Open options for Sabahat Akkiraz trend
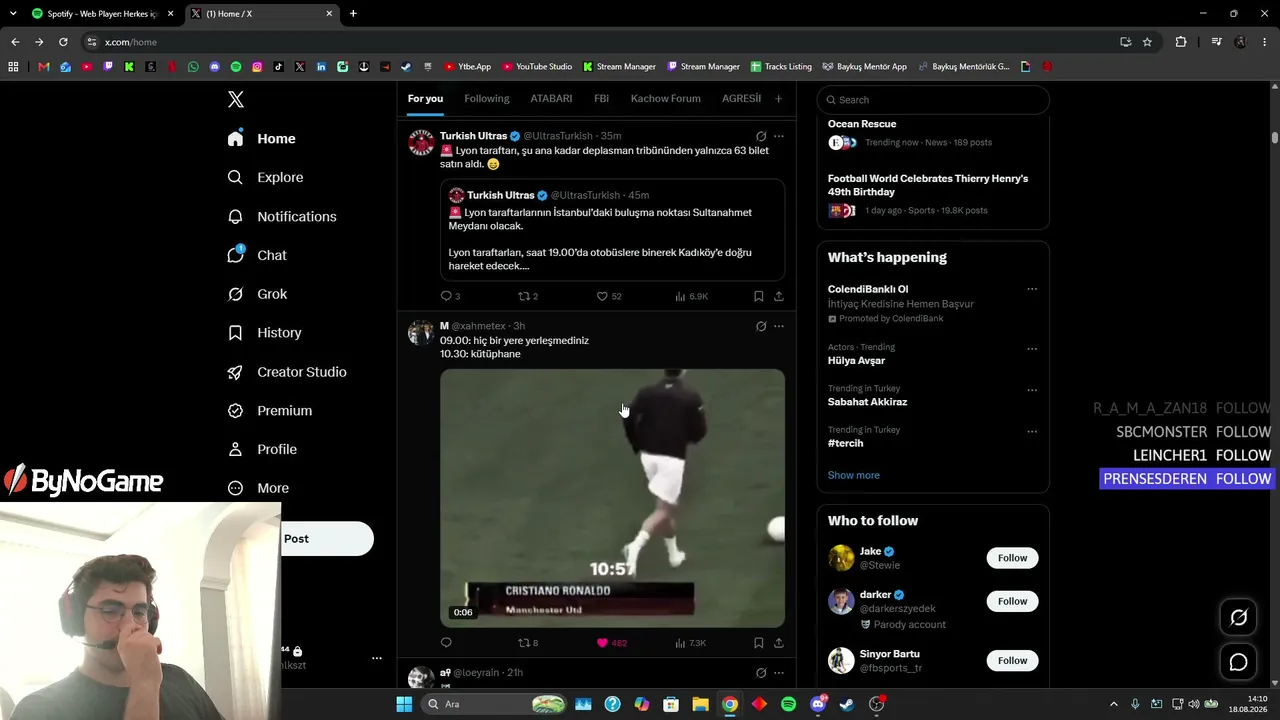 pos(1032,390)
